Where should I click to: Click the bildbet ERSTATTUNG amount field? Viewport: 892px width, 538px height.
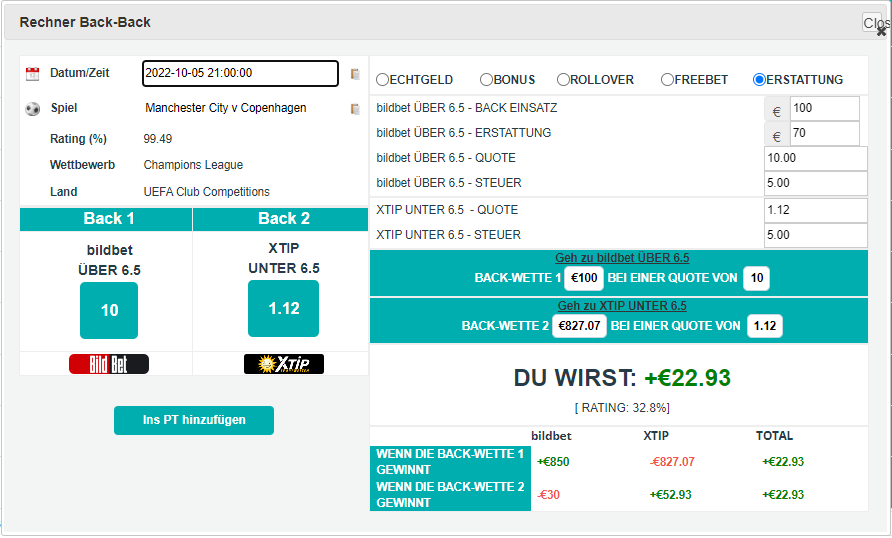824,133
